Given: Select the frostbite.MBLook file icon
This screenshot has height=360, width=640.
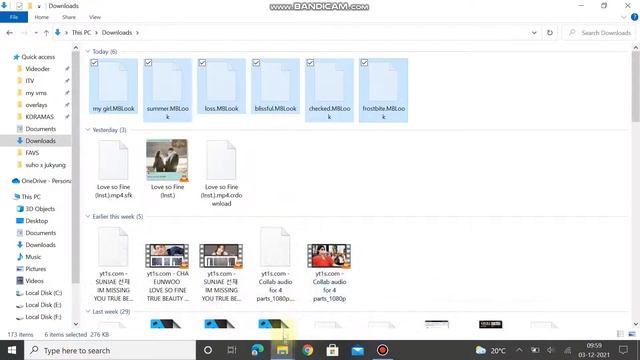Looking at the screenshot, I should pos(383,82).
